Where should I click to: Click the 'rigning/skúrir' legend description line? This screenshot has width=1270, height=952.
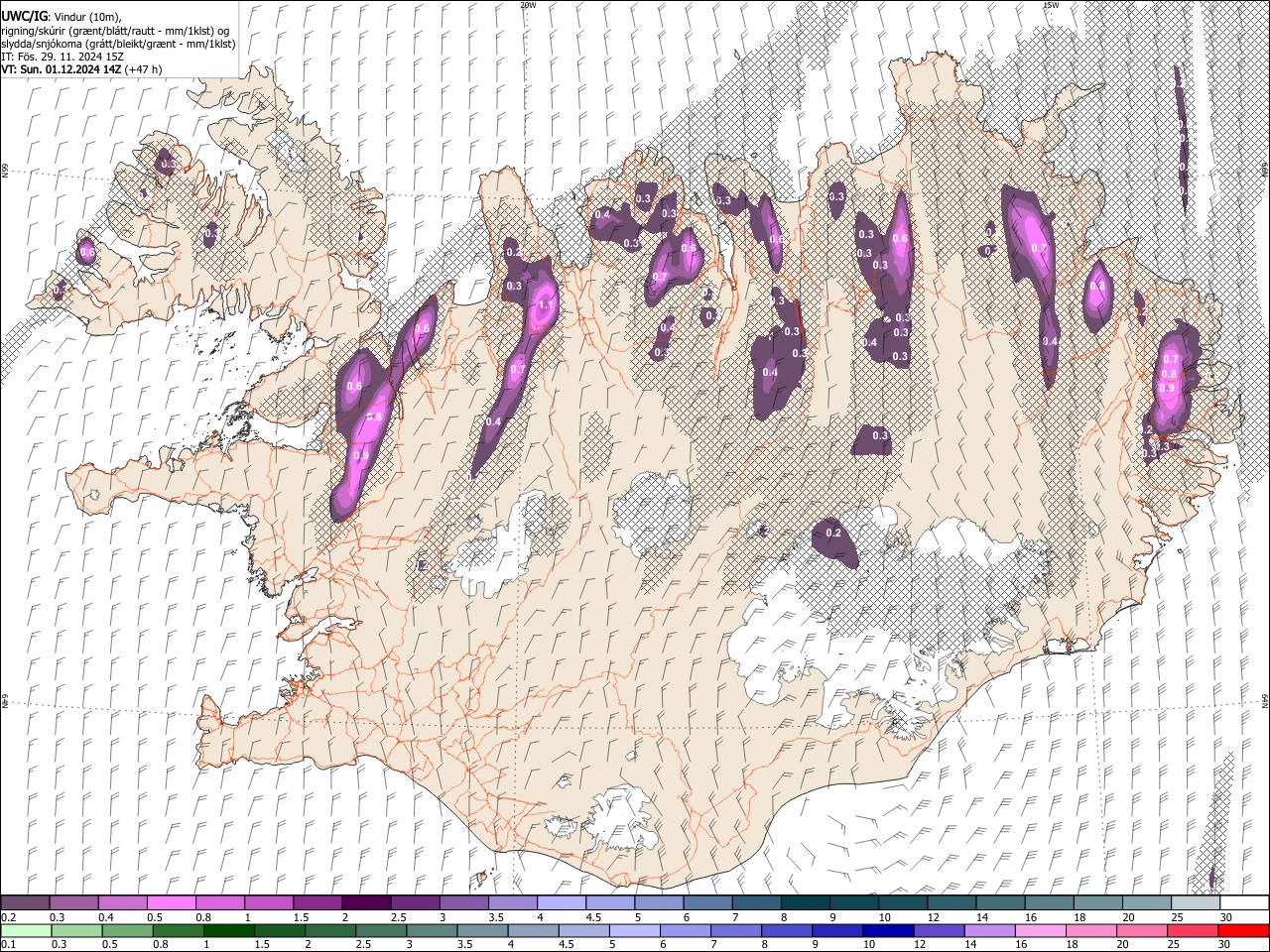[115, 30]
